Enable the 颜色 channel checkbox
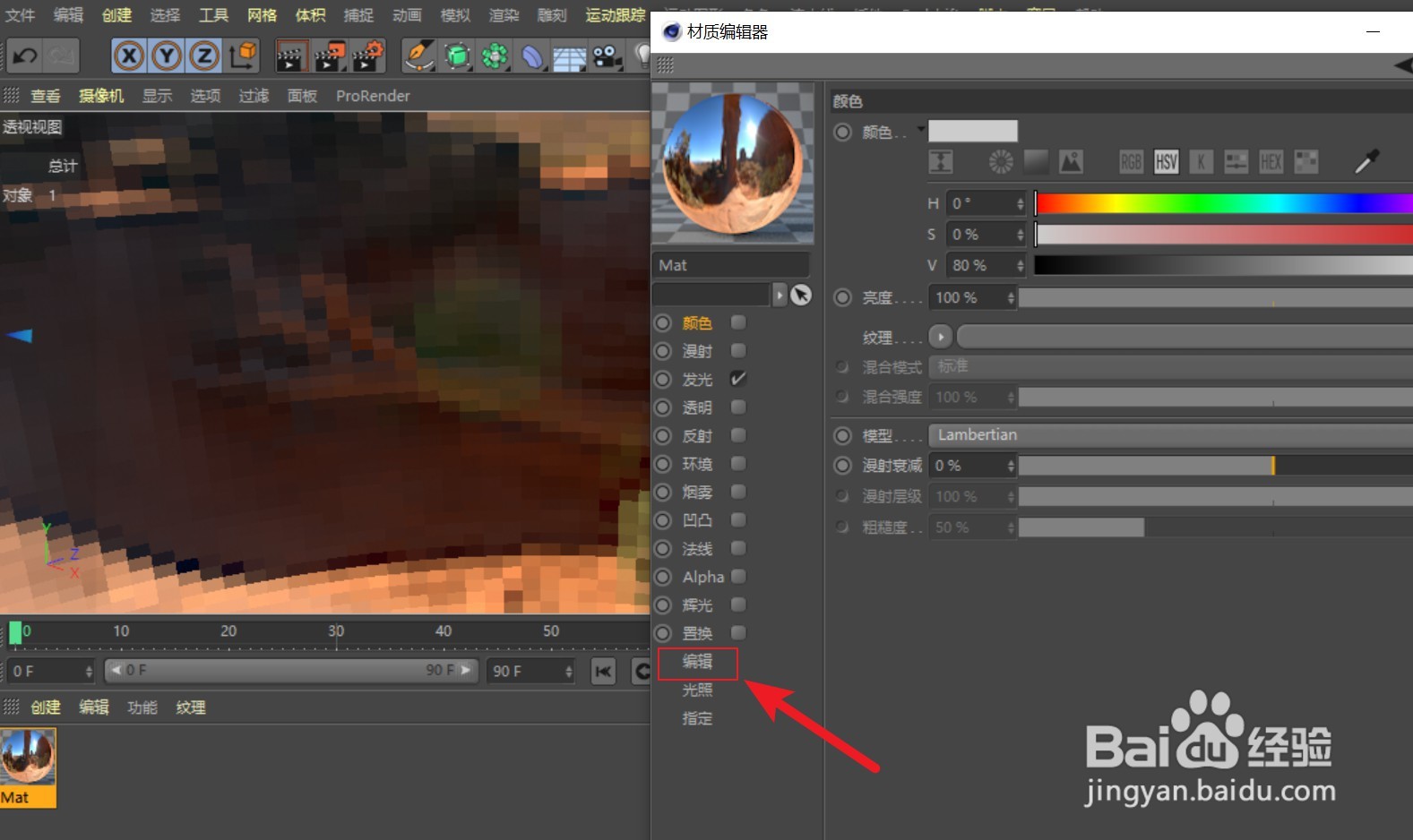The width and height of the screenshot is (1413, 840). pyautogui.click(x=738, y=322)
